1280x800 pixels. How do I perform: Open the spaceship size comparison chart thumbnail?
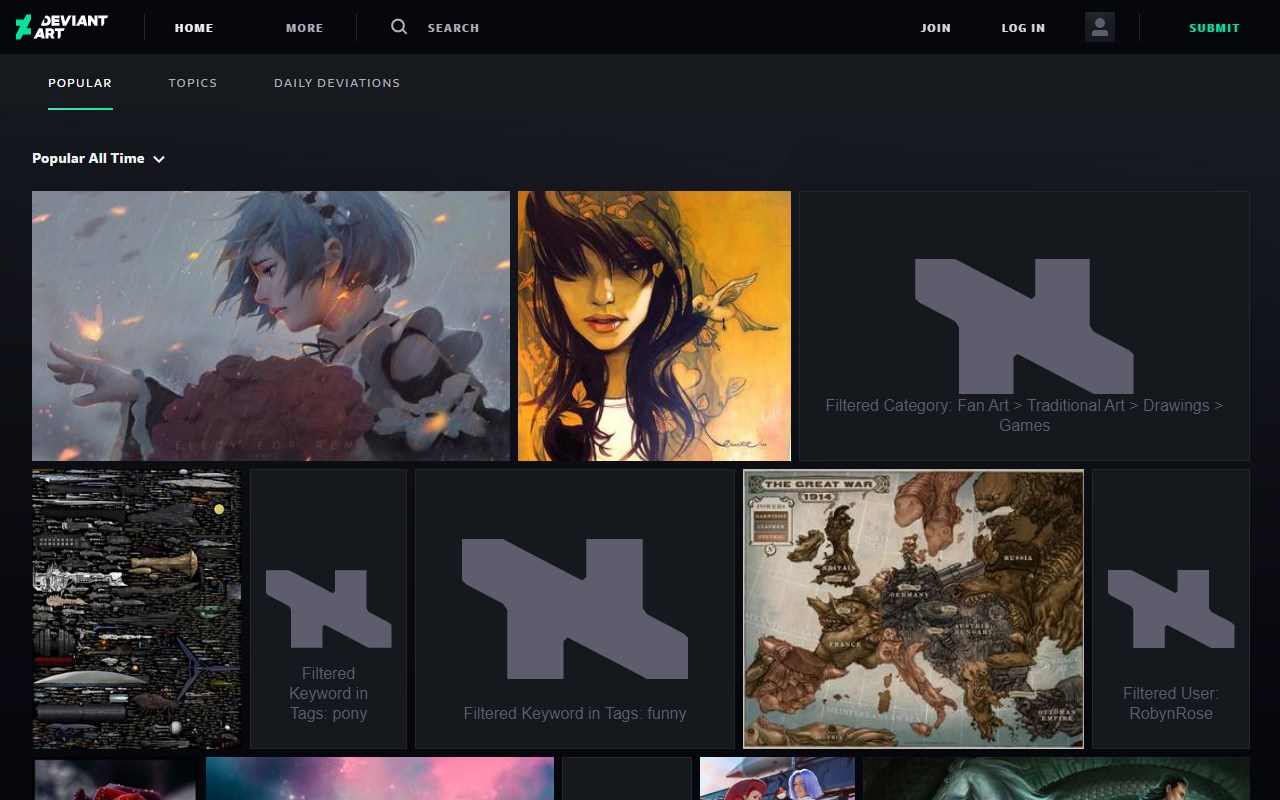click(x=137, y=609)
